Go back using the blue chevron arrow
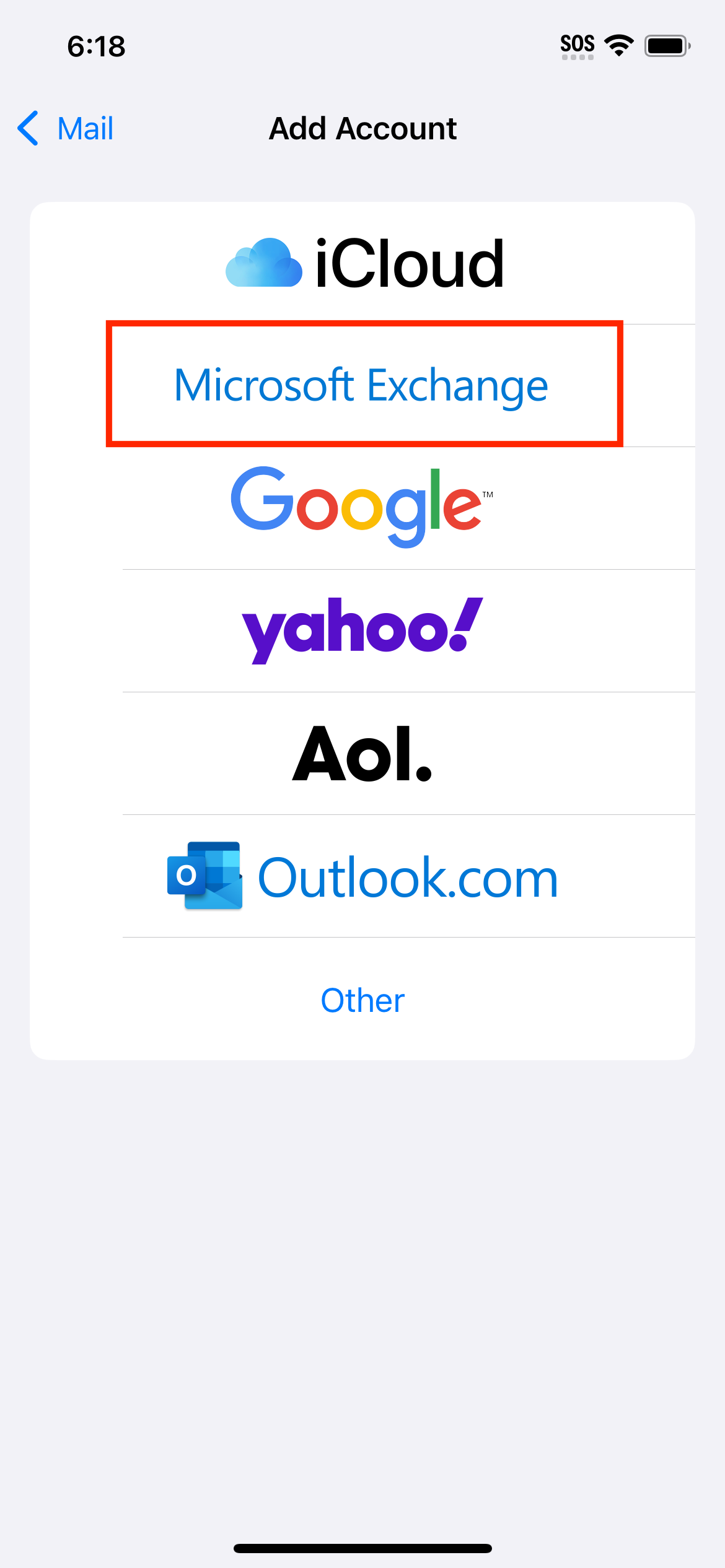Screen dimensions: 725x1568 28,128
